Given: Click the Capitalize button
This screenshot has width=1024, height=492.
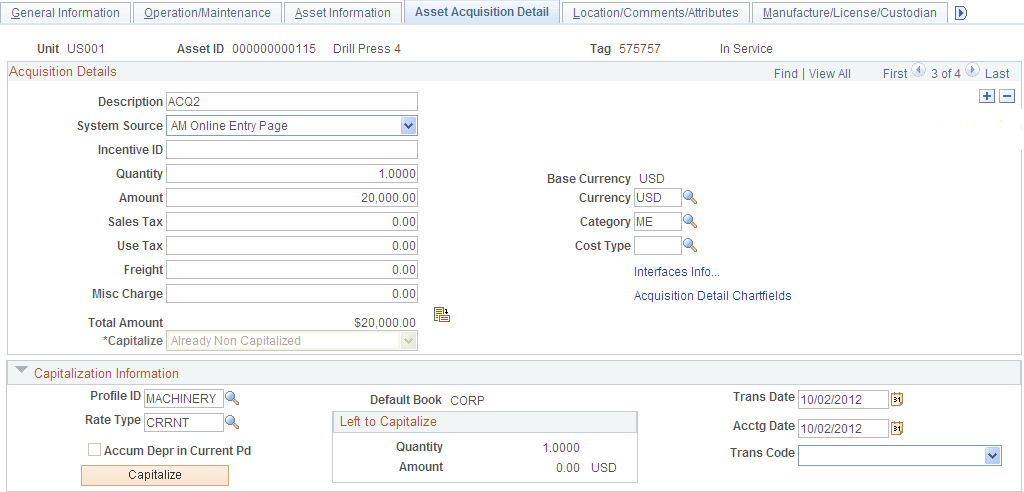Looking at the screenshot, I should click(x=155, y=475).
